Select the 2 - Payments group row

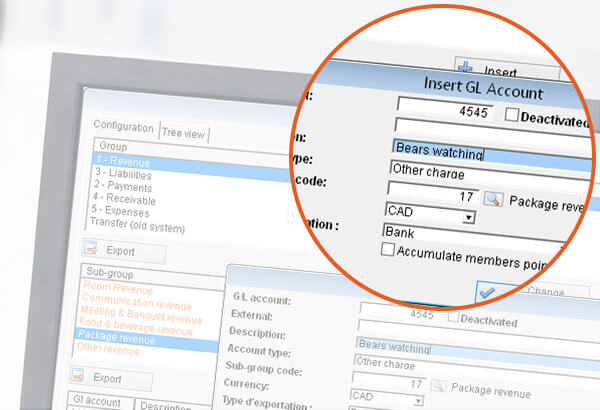[x=123, y=186]
